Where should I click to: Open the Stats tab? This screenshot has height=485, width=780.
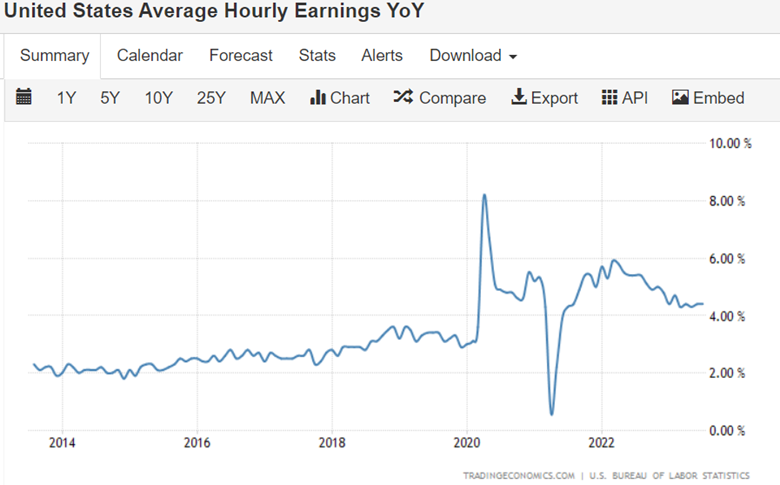(x=317, y=55)
